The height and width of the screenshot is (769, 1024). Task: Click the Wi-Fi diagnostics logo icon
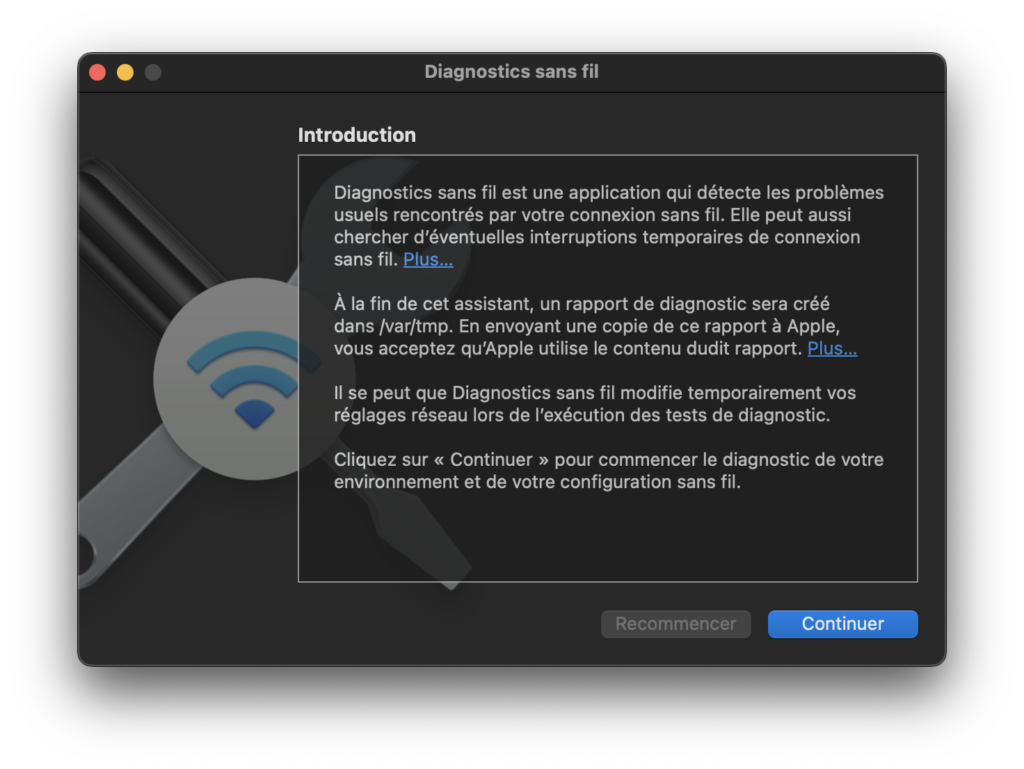click(x=254, y=379)
